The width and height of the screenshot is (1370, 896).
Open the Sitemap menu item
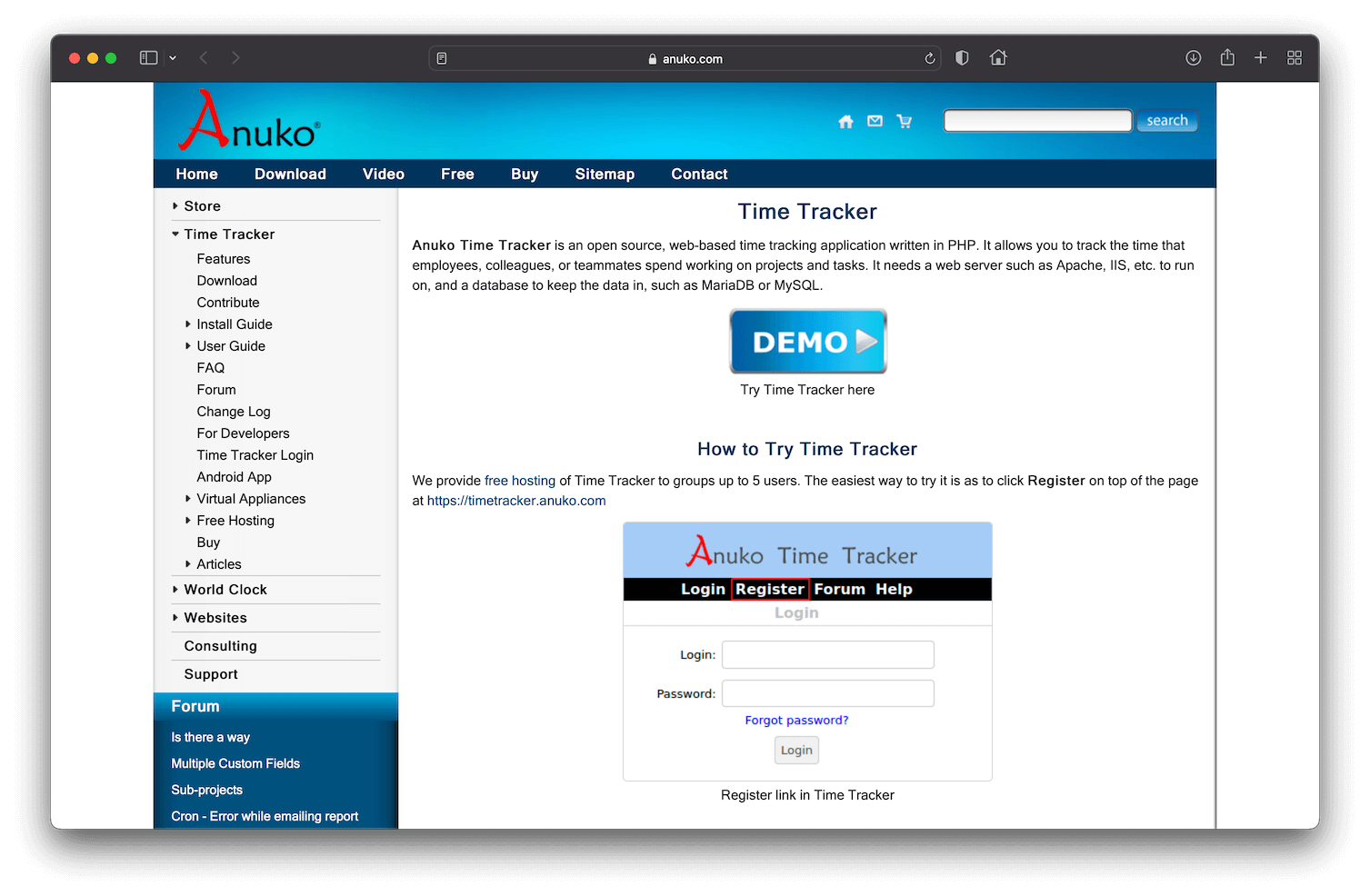[605, 174]
